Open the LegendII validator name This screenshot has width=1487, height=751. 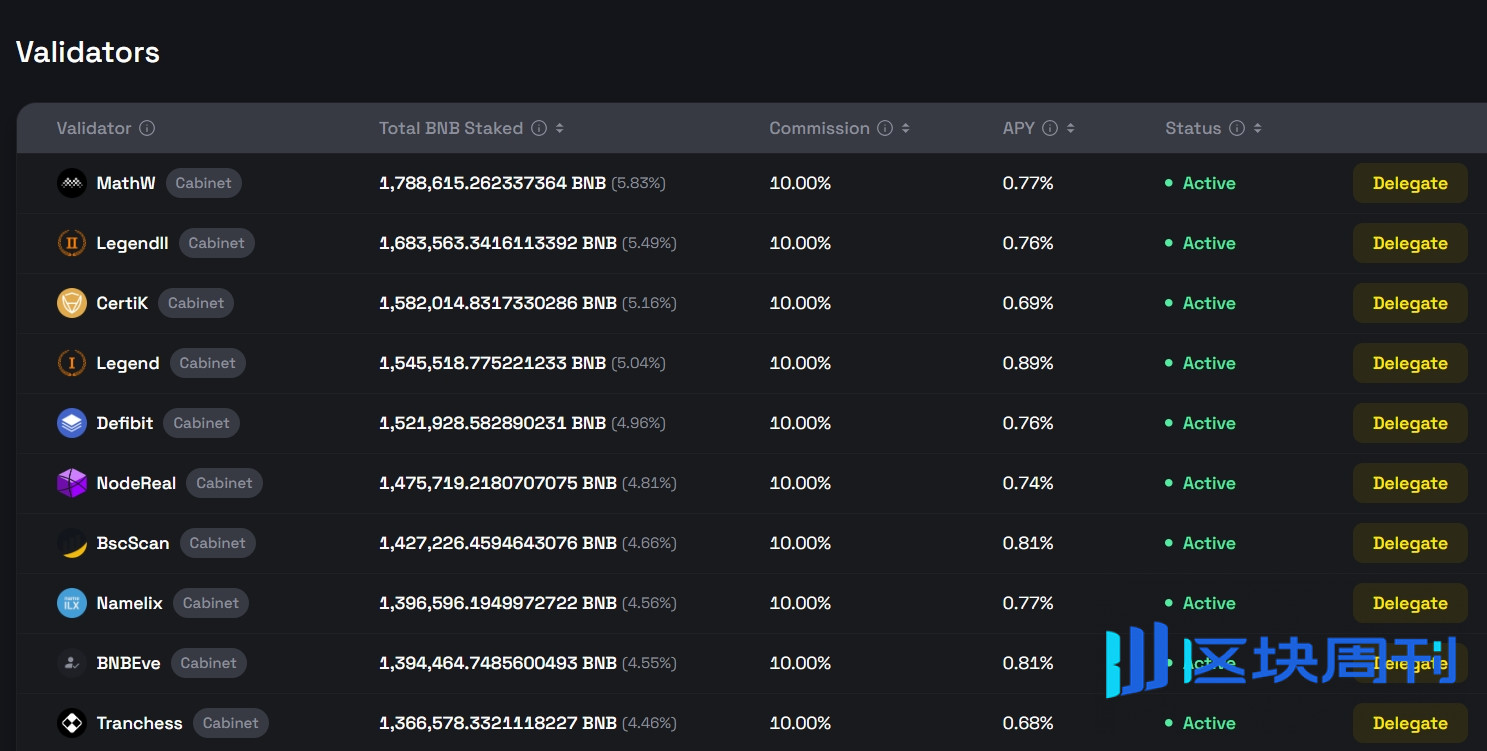pos(132,243)
